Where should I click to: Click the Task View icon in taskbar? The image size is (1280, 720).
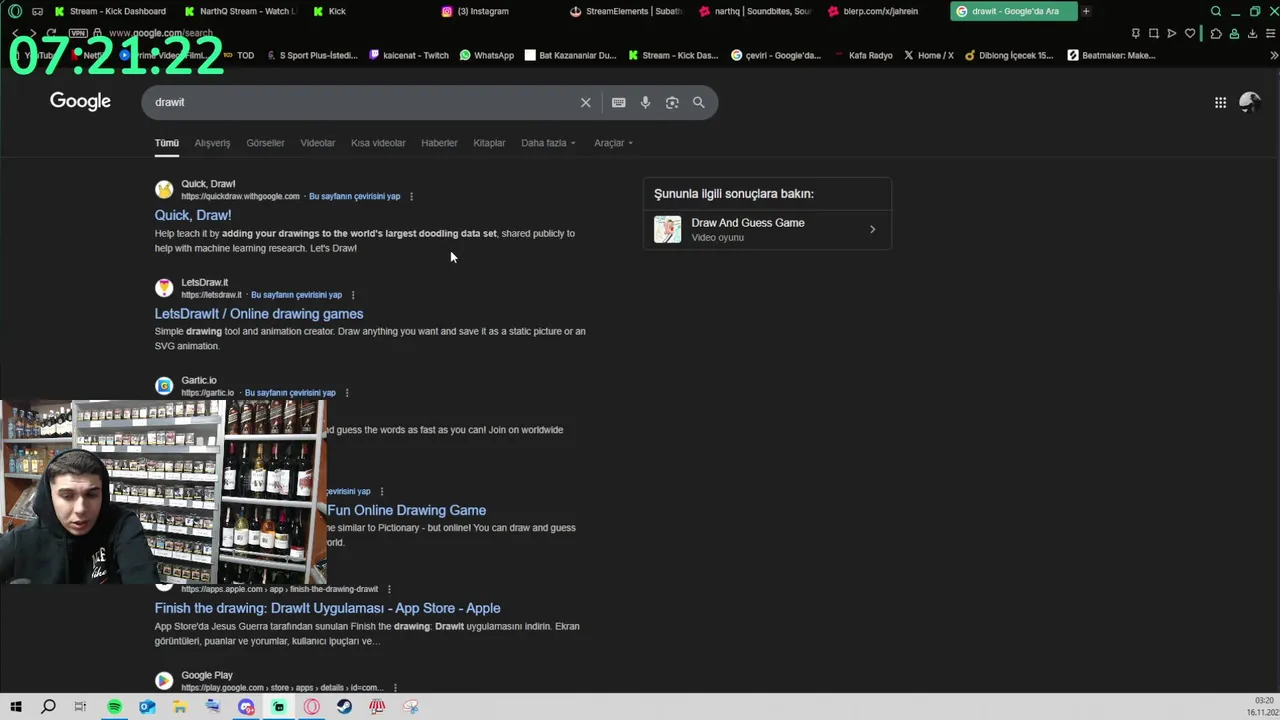(x=80, y=707)
